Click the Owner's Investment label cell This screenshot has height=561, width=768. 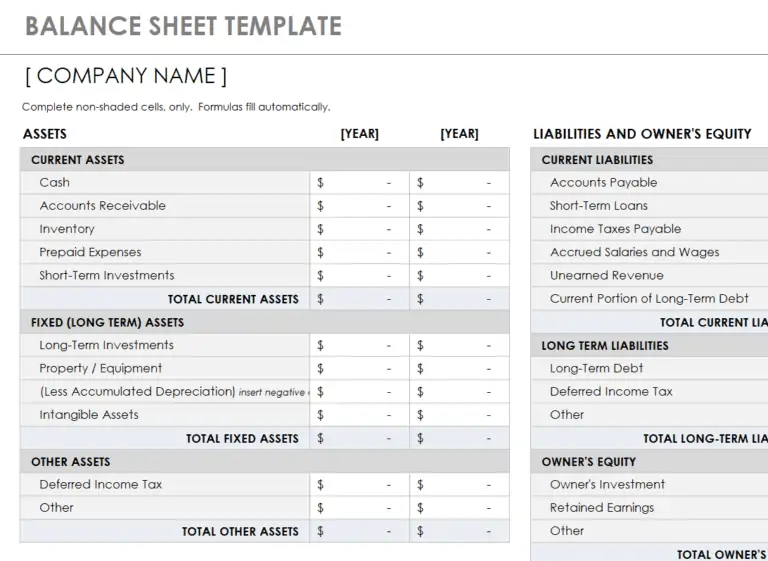pos(650,485)
